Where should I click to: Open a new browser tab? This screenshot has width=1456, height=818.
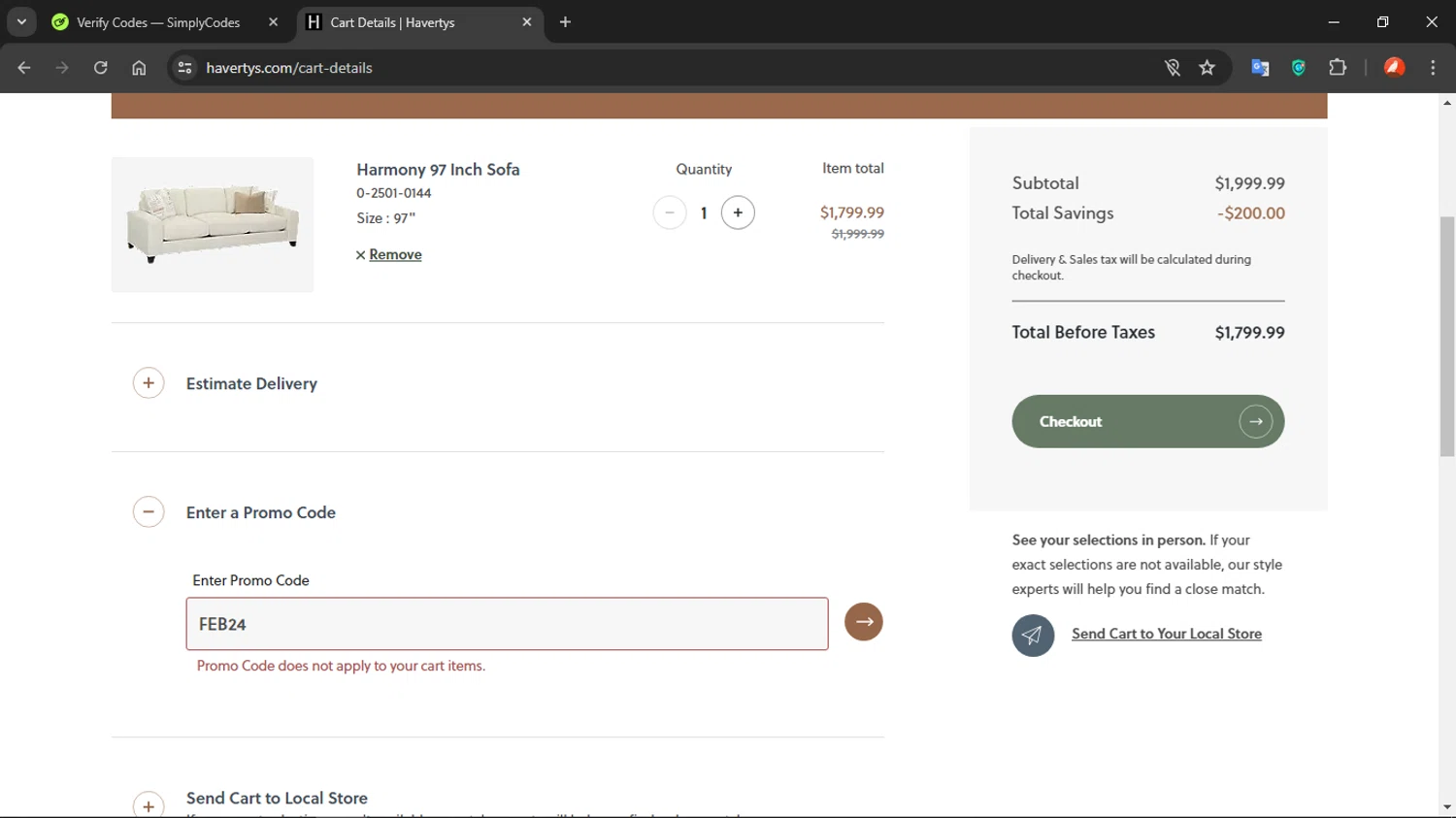566,21
